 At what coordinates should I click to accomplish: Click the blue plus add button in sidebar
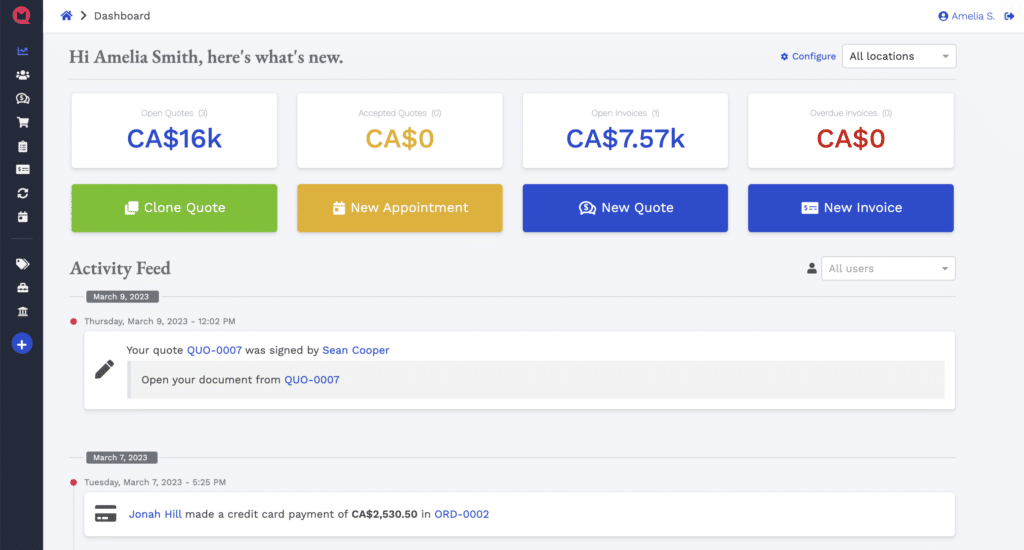pos(22,344)
